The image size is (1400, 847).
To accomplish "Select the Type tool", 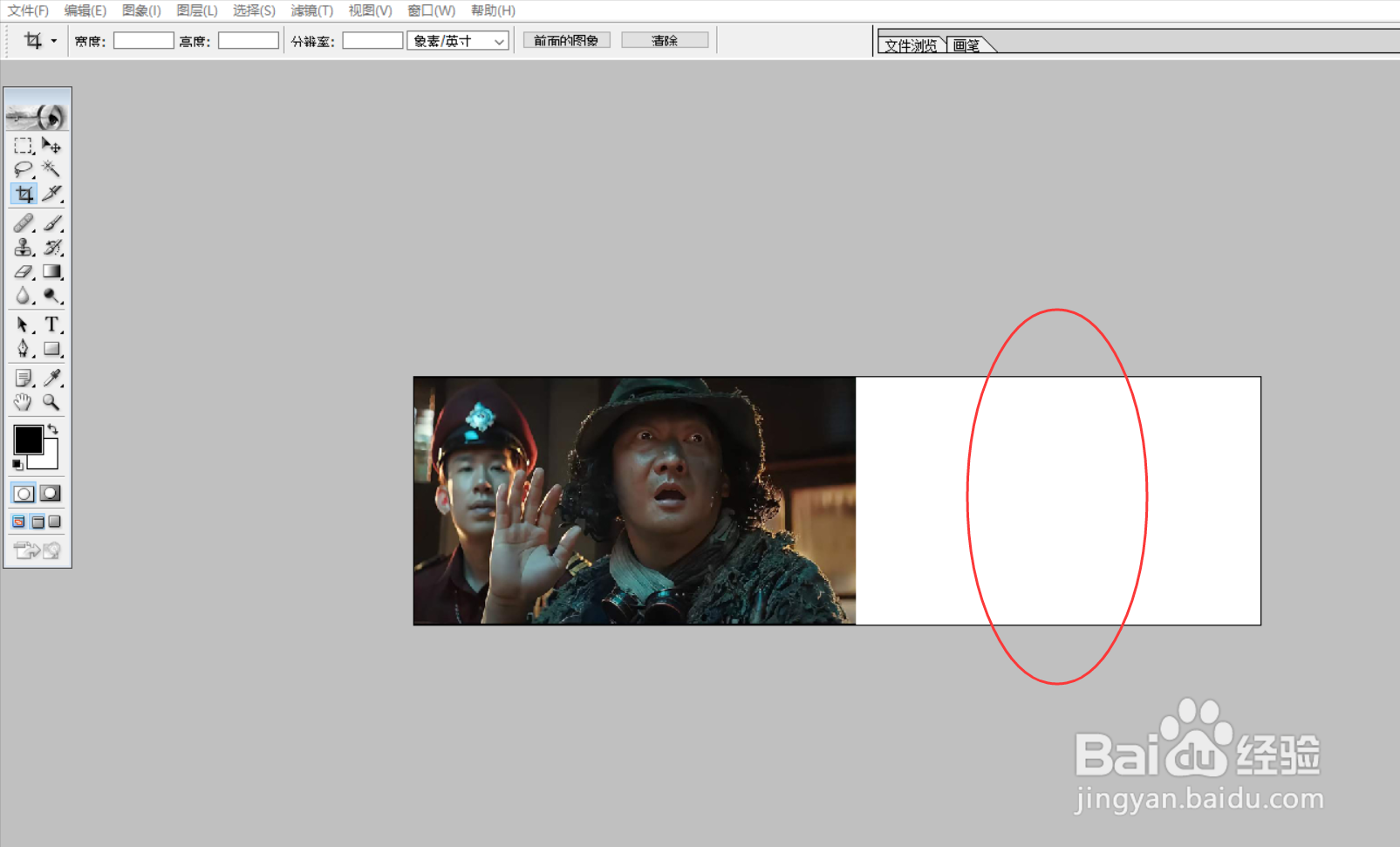I will point(51,324).
